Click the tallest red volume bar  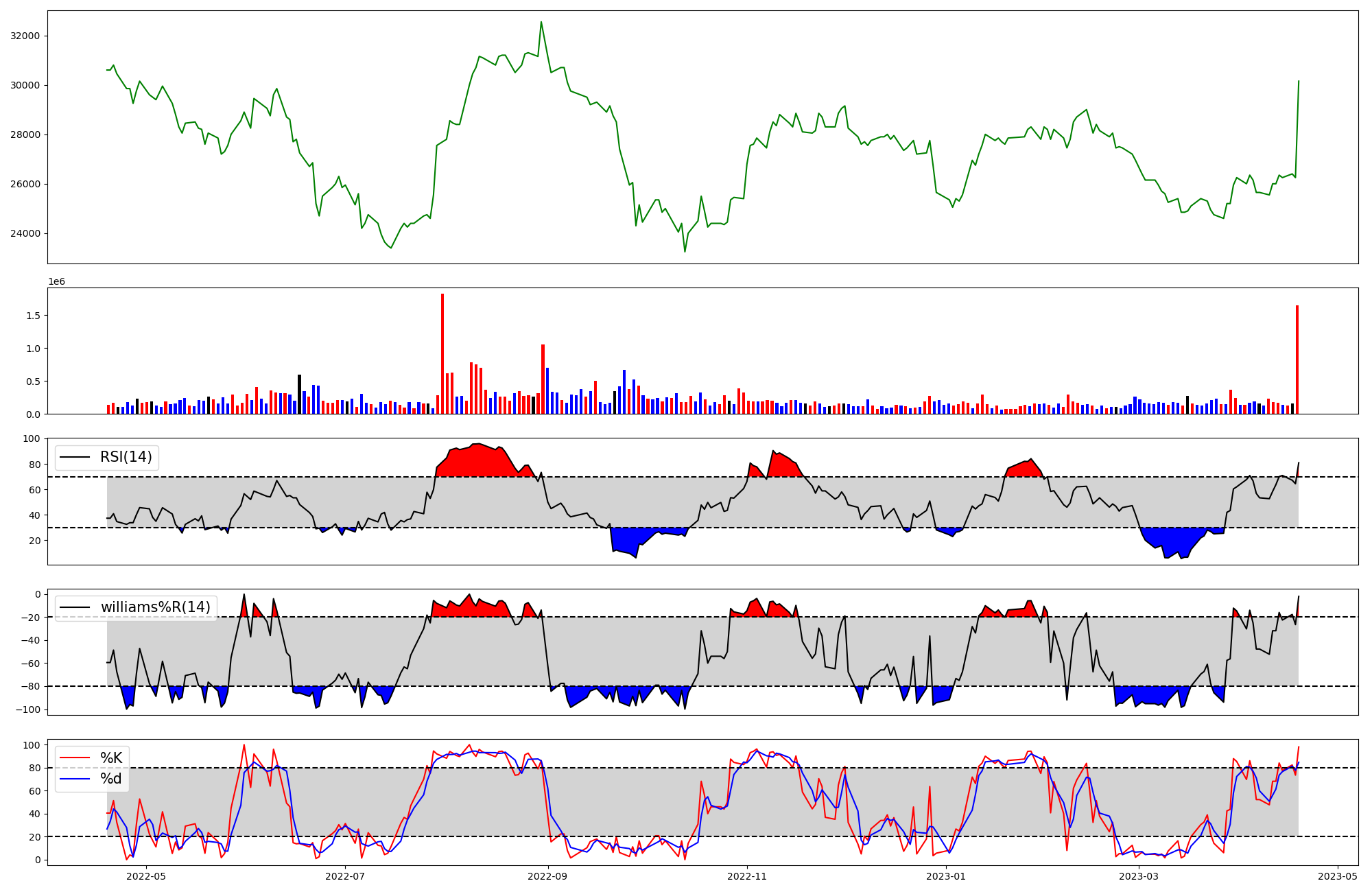[442, 353]
